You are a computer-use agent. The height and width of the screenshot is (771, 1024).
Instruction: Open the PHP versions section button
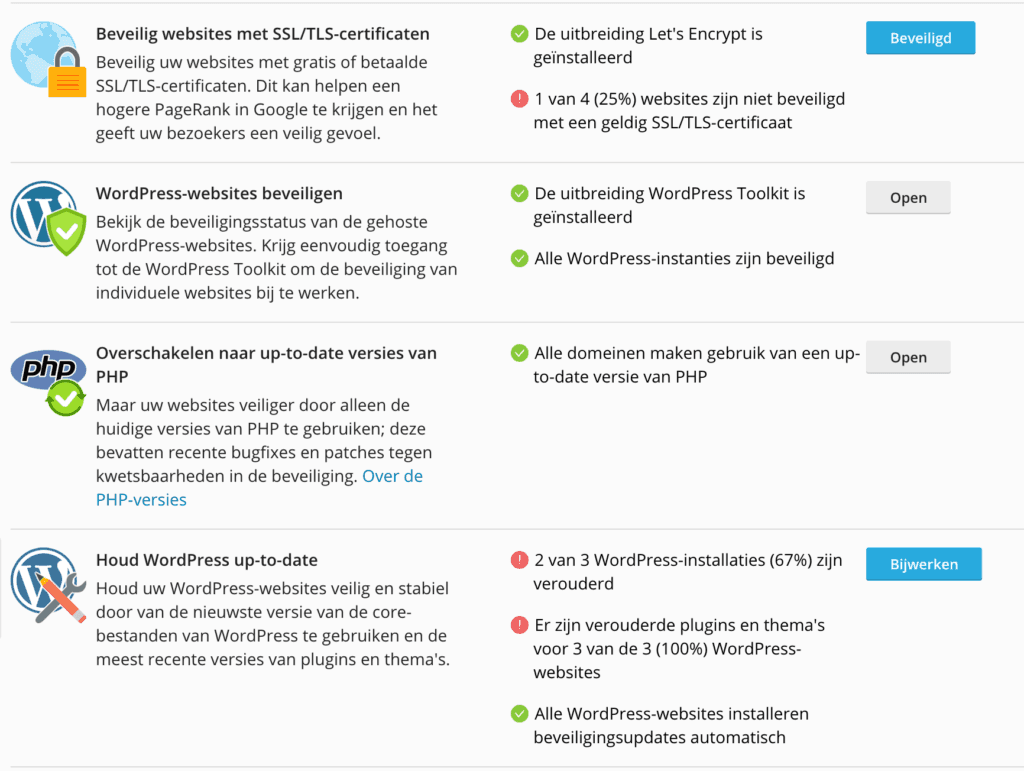click(907, 357)
